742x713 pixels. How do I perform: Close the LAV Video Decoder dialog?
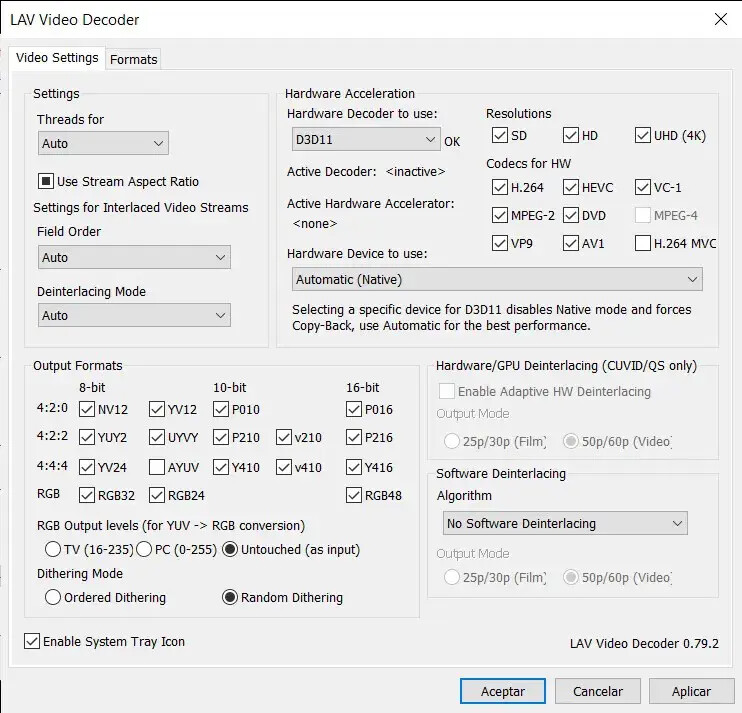pos(720,19)
